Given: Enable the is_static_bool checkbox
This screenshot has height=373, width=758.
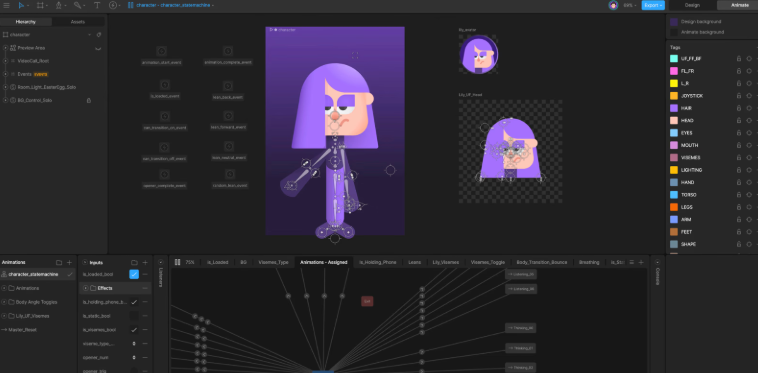Looking at the screenshot, I should coord(134,316).
